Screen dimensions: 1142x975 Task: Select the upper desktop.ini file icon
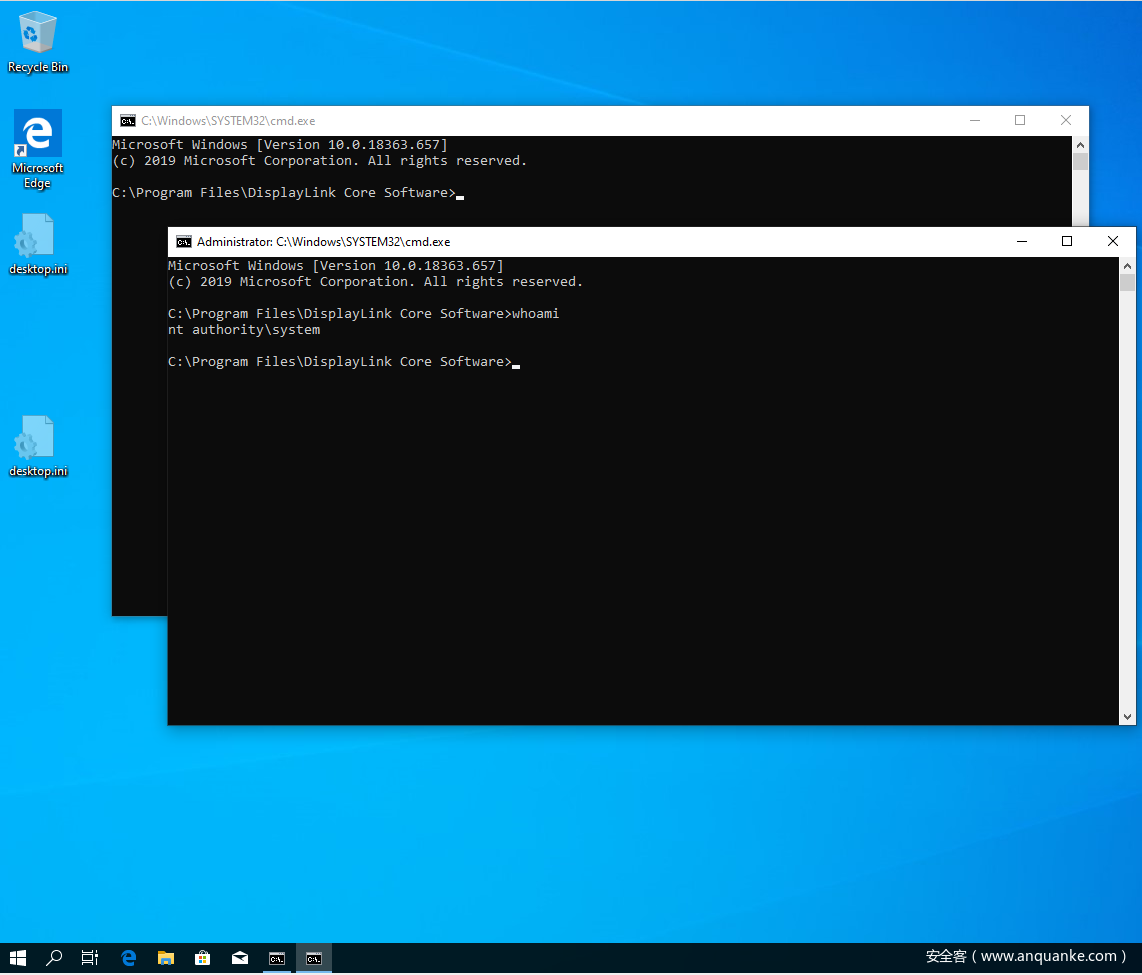tap(38, 238)
